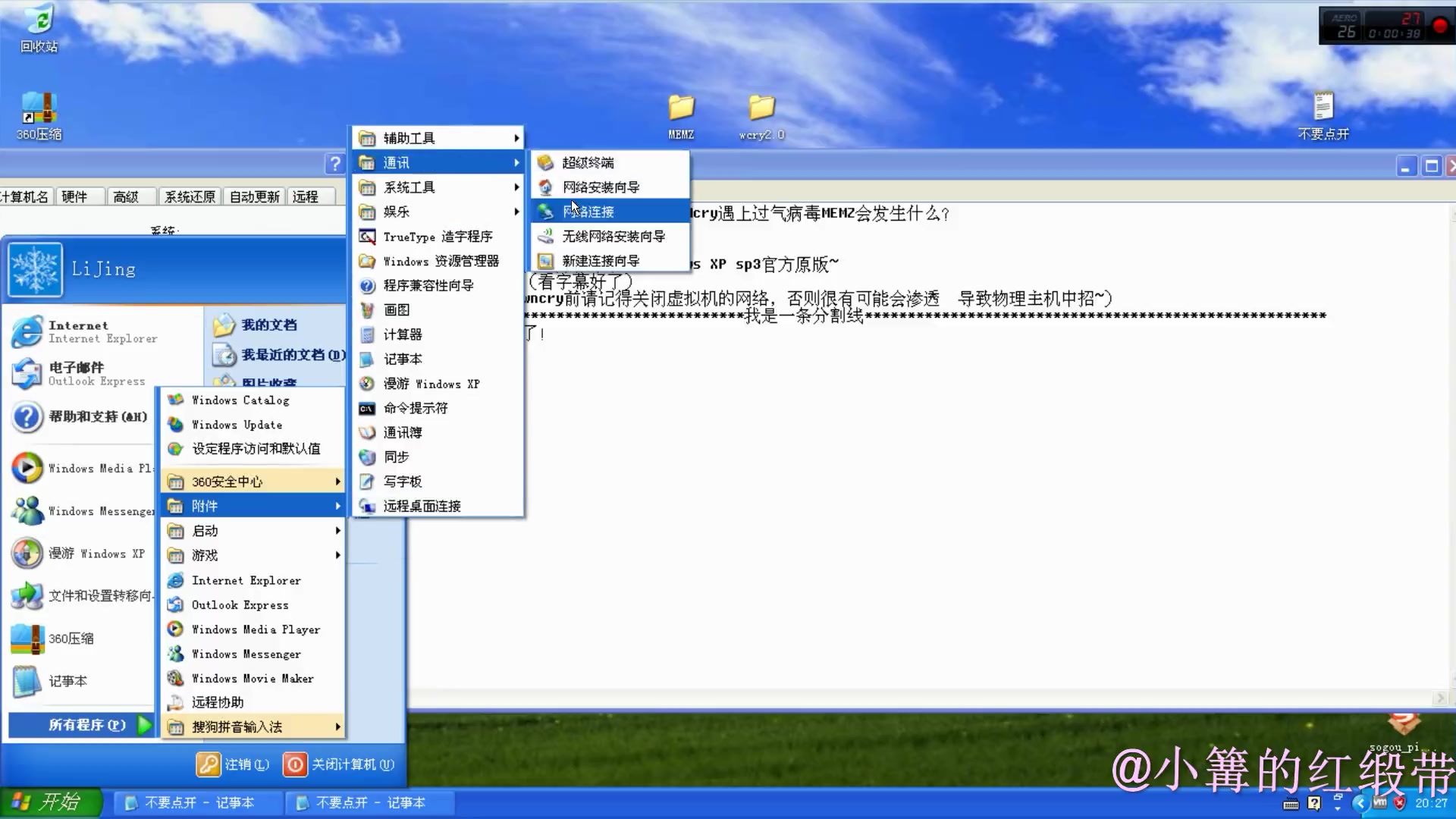Open 远程协助 in programs list
Image resolution: width=1456 pixels, height=819 pixels.
[x=253, y=702]
